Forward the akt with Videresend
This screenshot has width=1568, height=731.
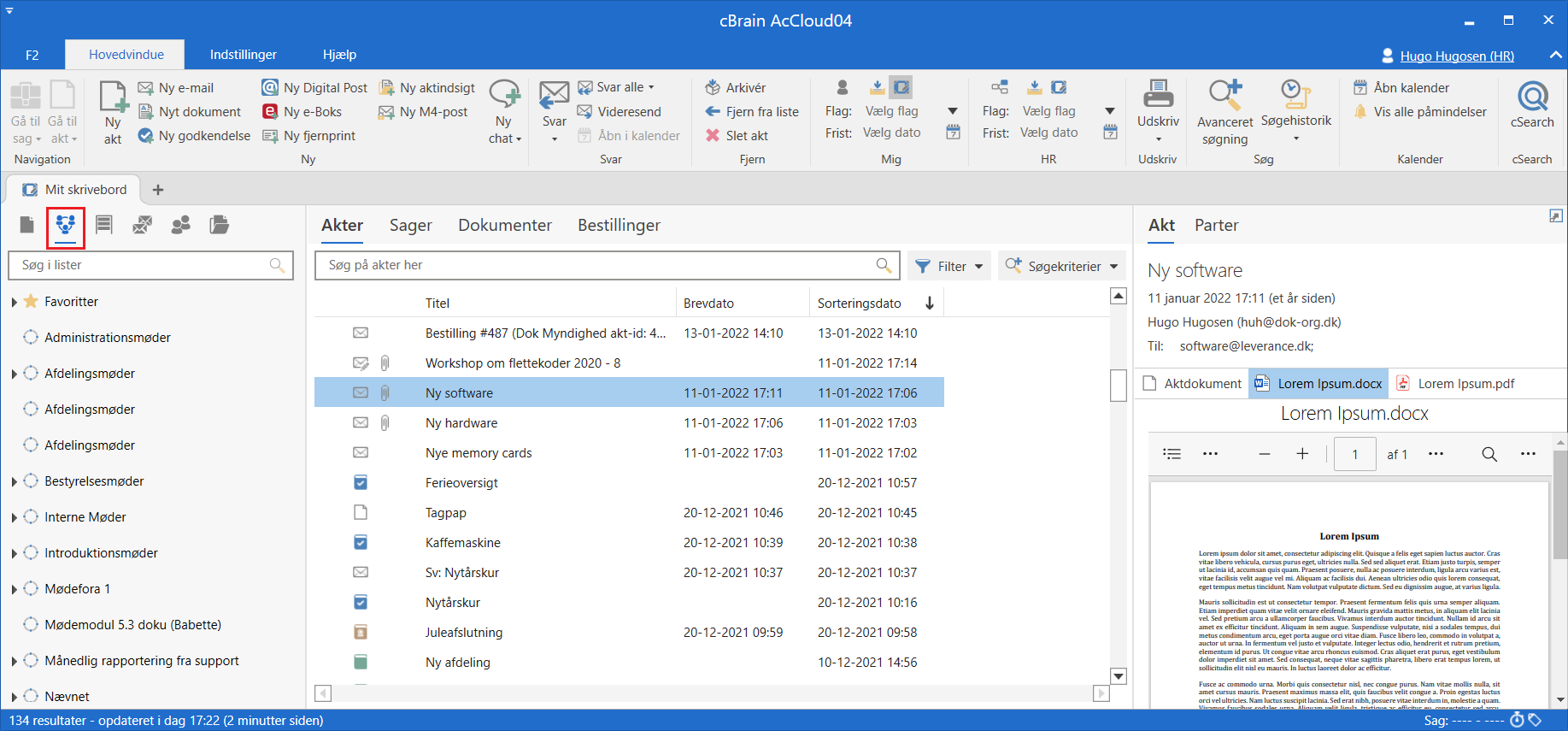click(620, 111)
